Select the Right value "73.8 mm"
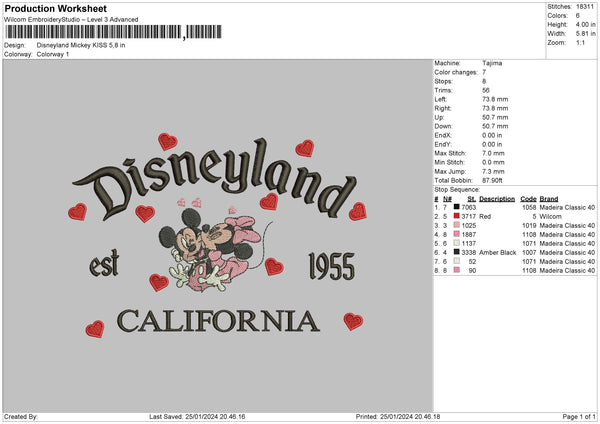The image size is (600, 424). point(495,108)
